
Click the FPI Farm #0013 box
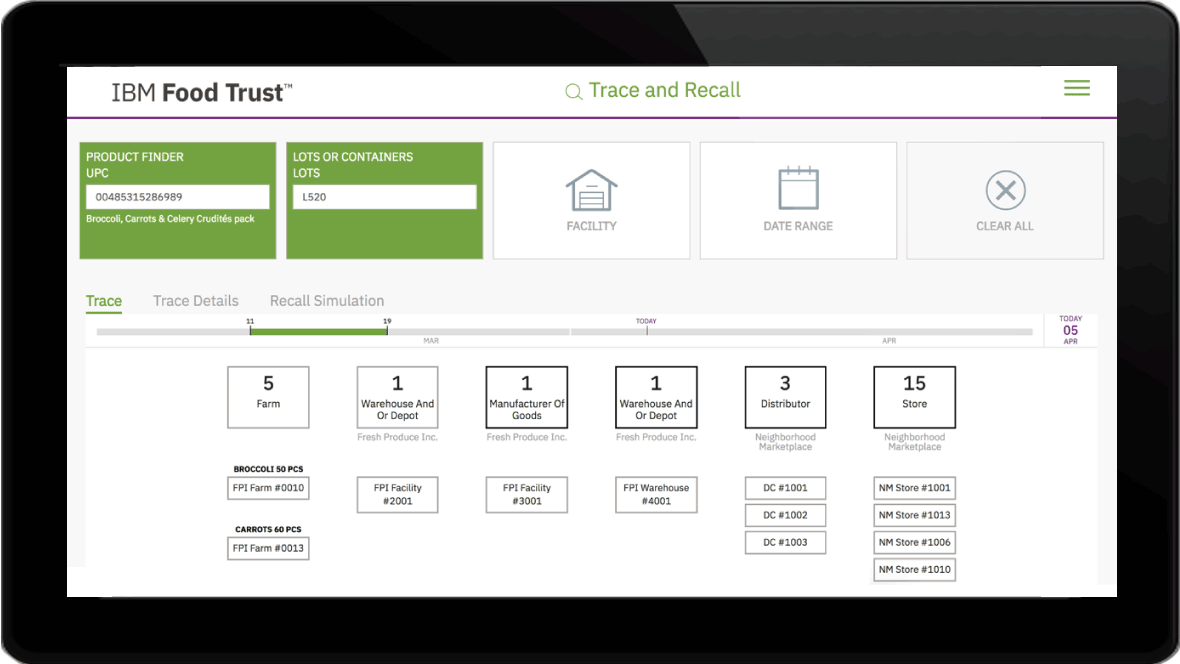[268, 548]
